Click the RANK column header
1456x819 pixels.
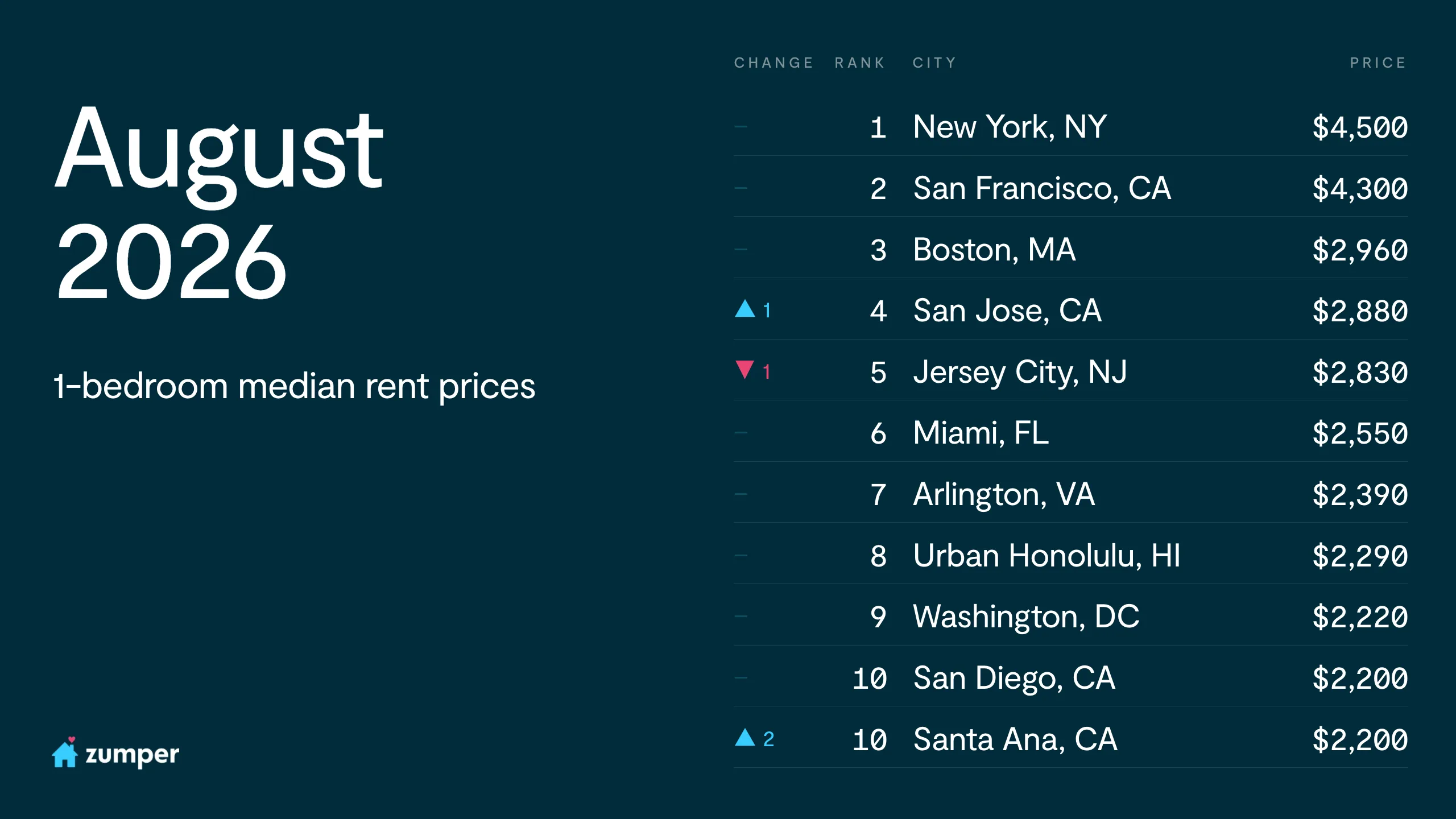coord(859,63)
